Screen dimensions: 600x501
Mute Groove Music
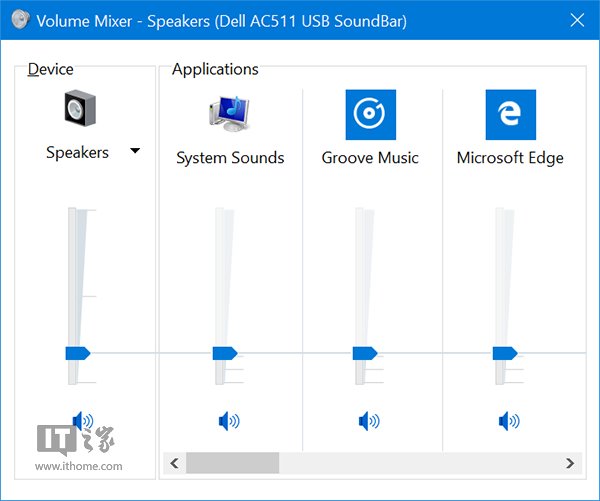click(x=369, y=421)
